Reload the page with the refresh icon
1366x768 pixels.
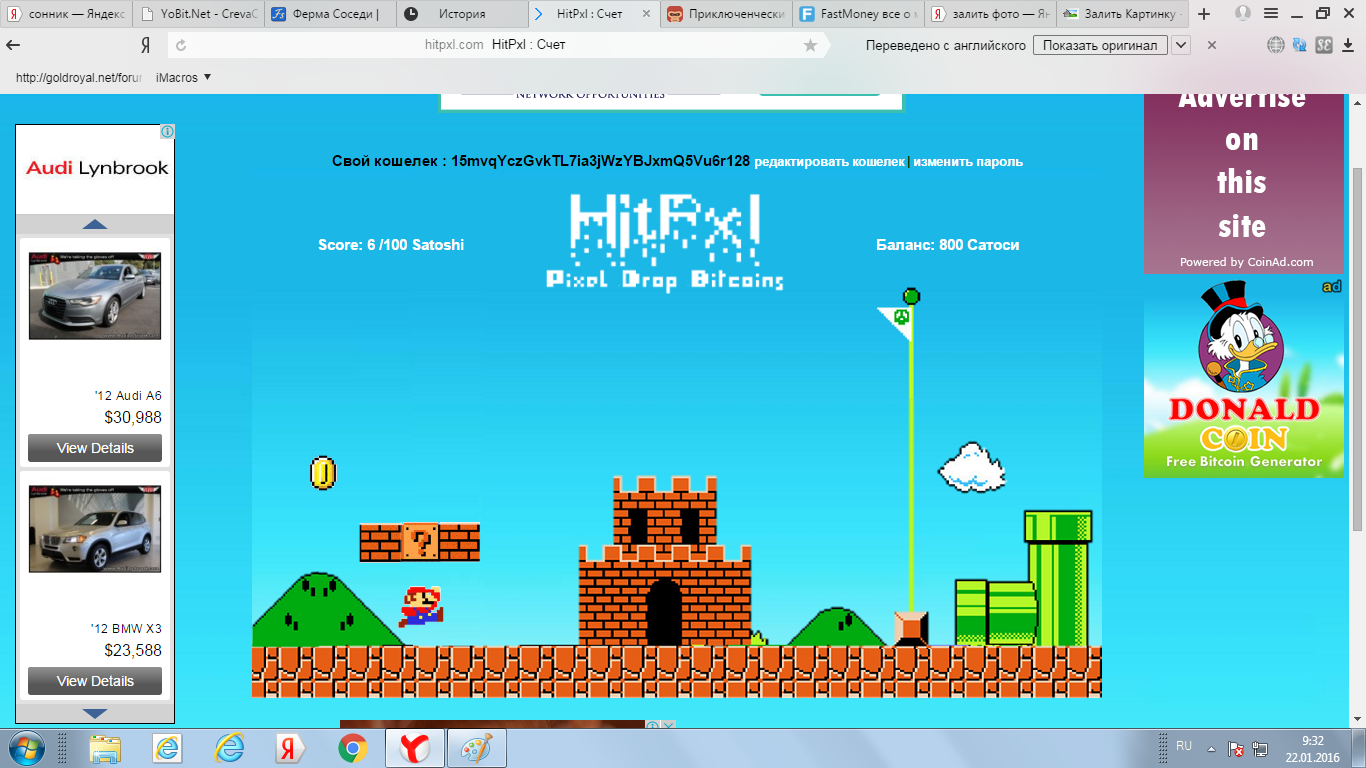click(x=181, y=45)
